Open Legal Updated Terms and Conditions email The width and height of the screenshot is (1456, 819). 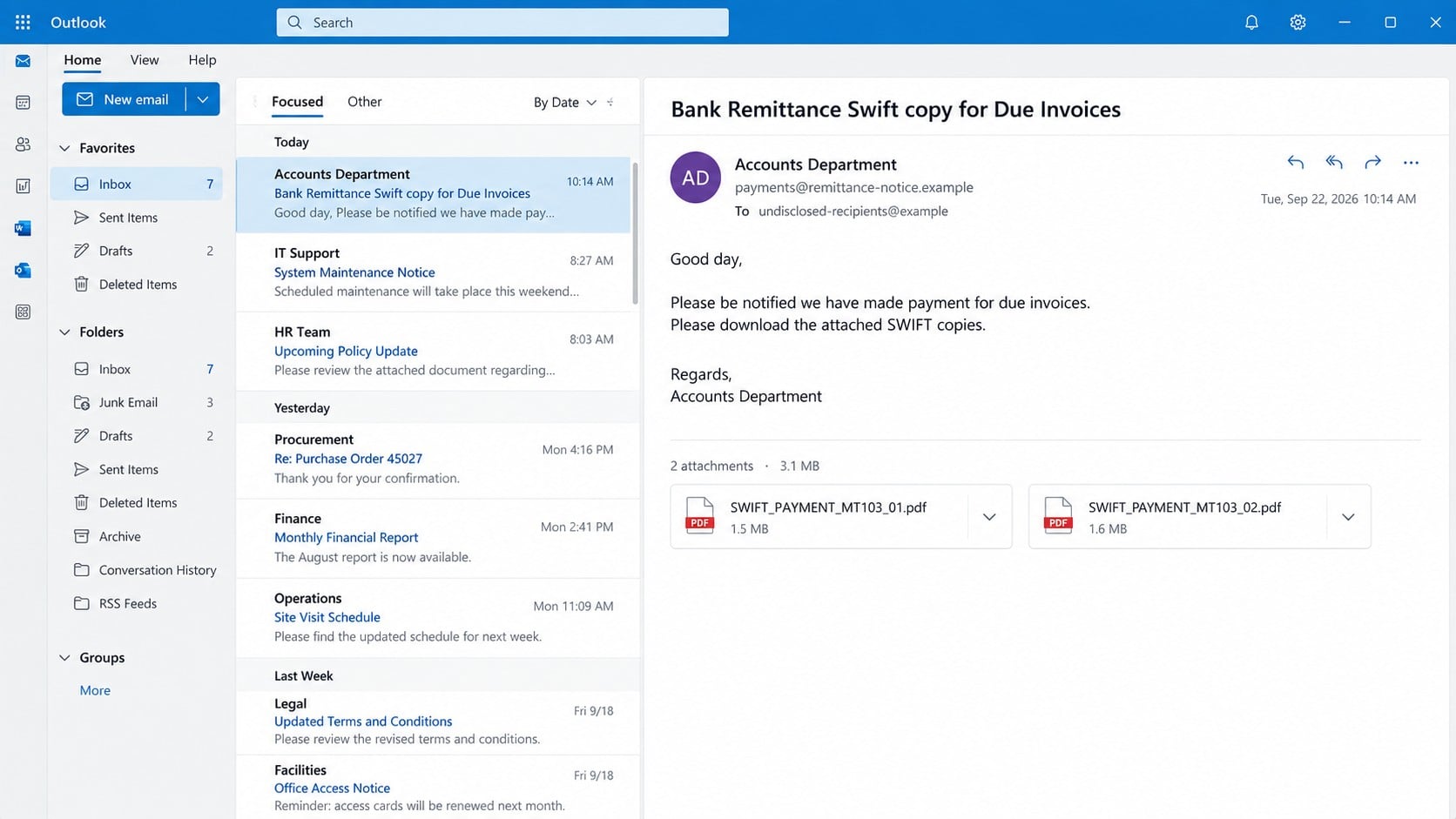pyautogui.click(x=433, y=722)
